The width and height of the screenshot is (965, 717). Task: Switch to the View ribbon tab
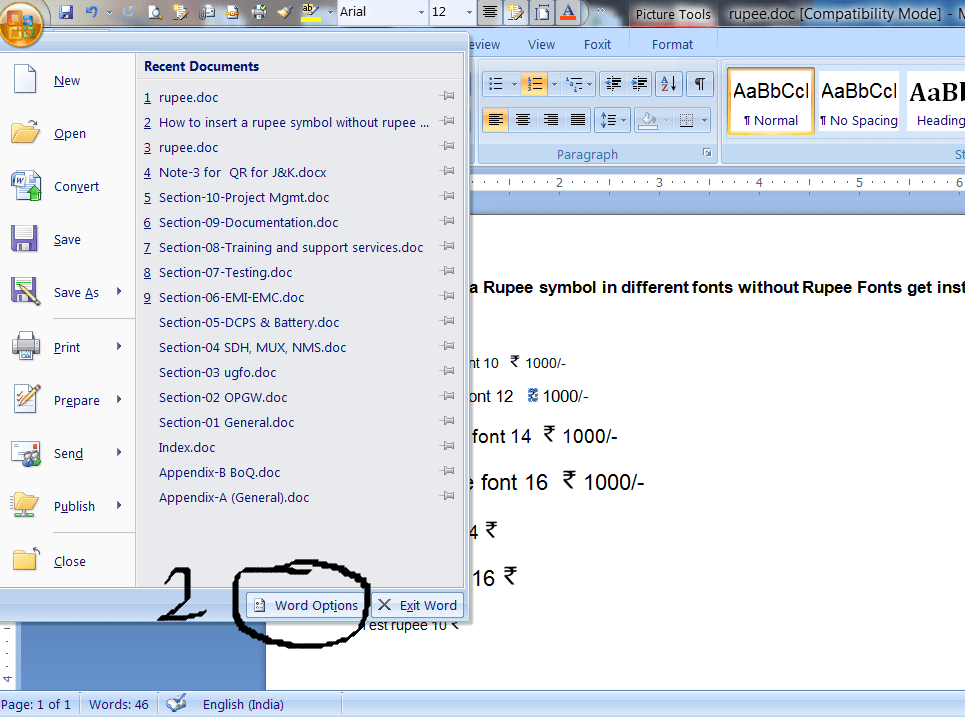541,45
